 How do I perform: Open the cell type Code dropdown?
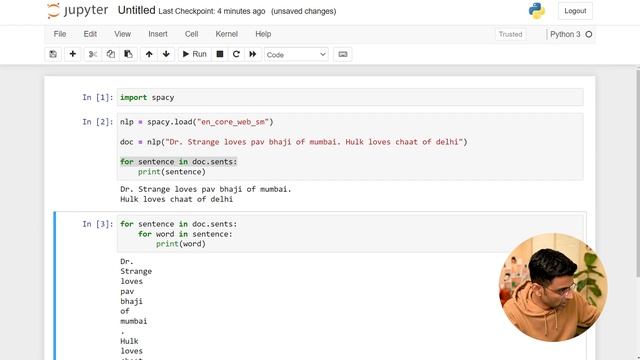[x=296, y=55]
